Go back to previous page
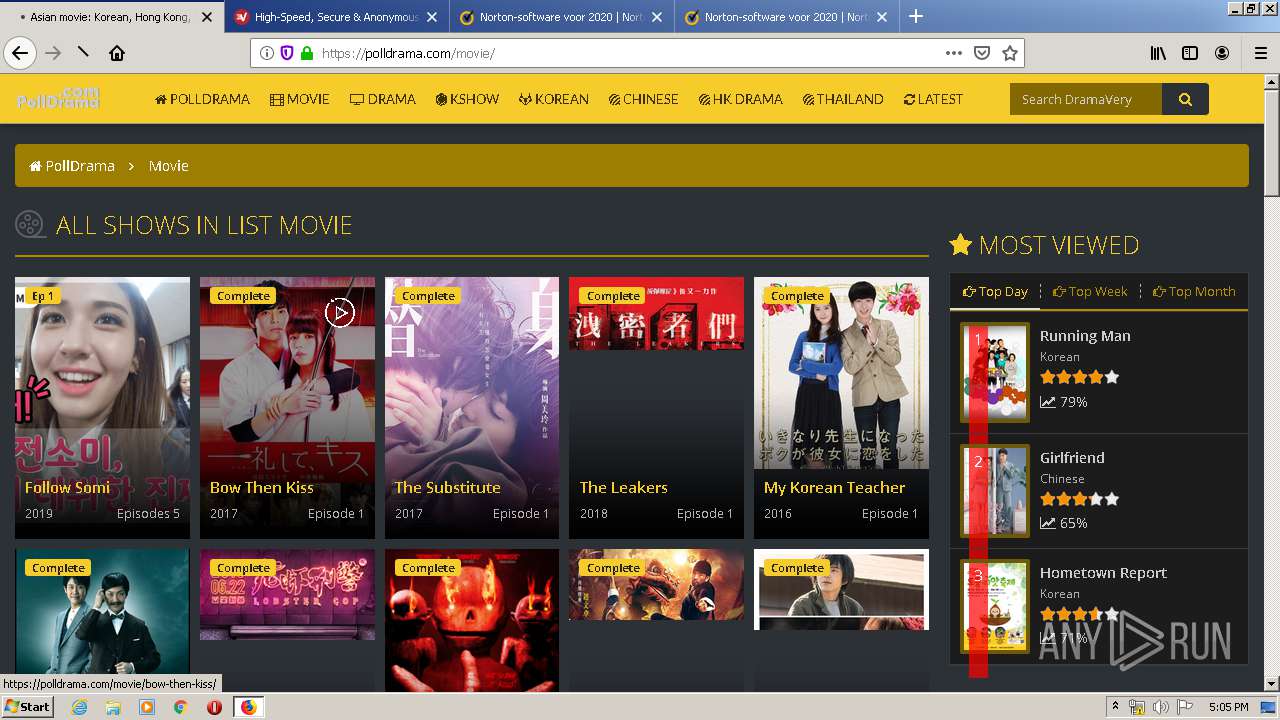Viewport: 1280px width, 720px height. tap(20, 53)
